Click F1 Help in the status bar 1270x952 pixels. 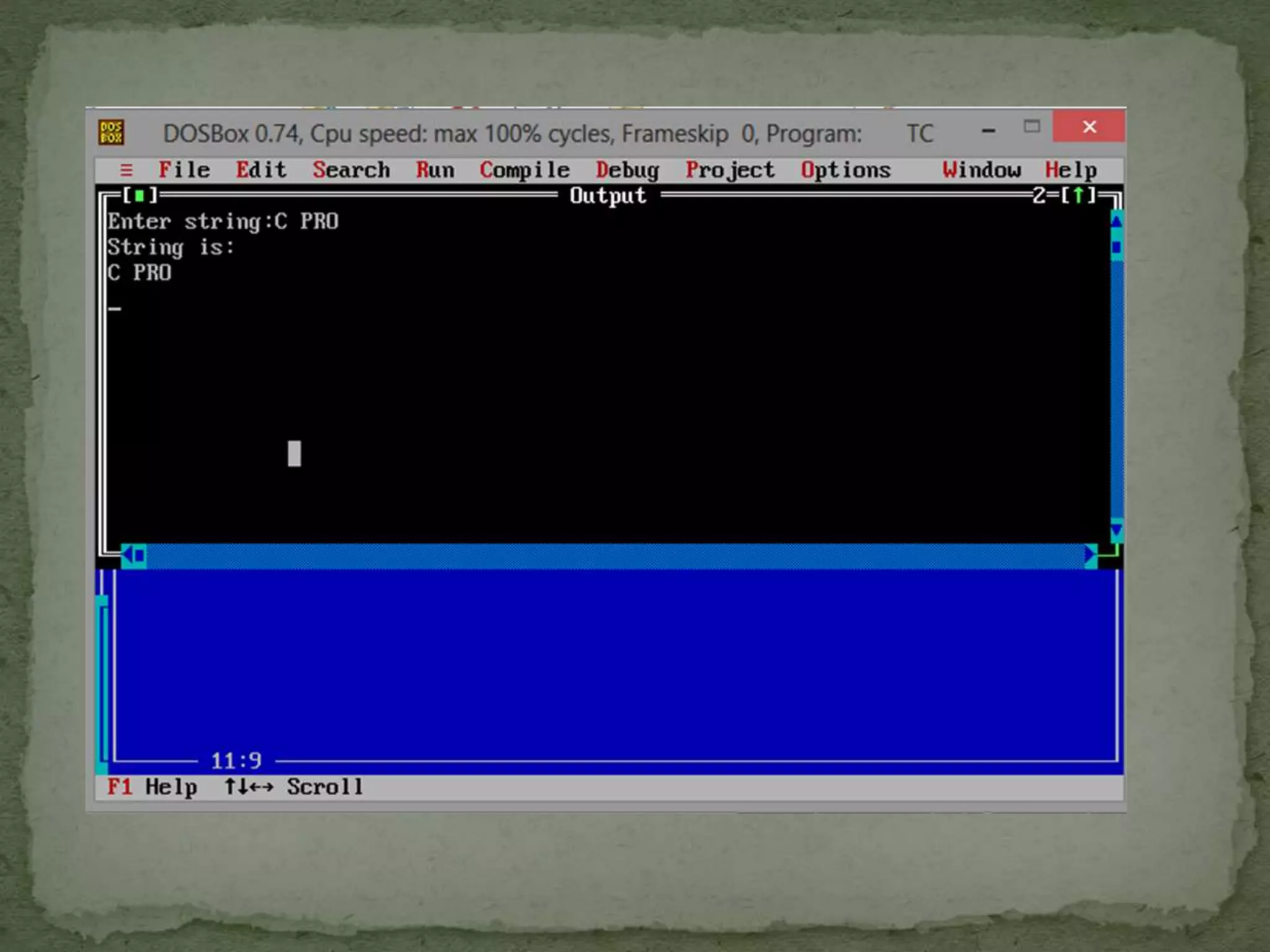152,787
